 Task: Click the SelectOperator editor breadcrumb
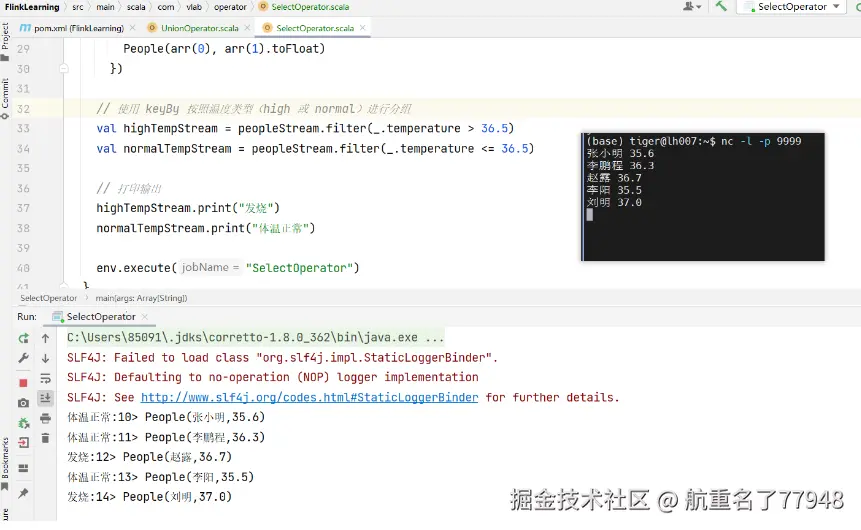tap(48, 298)
